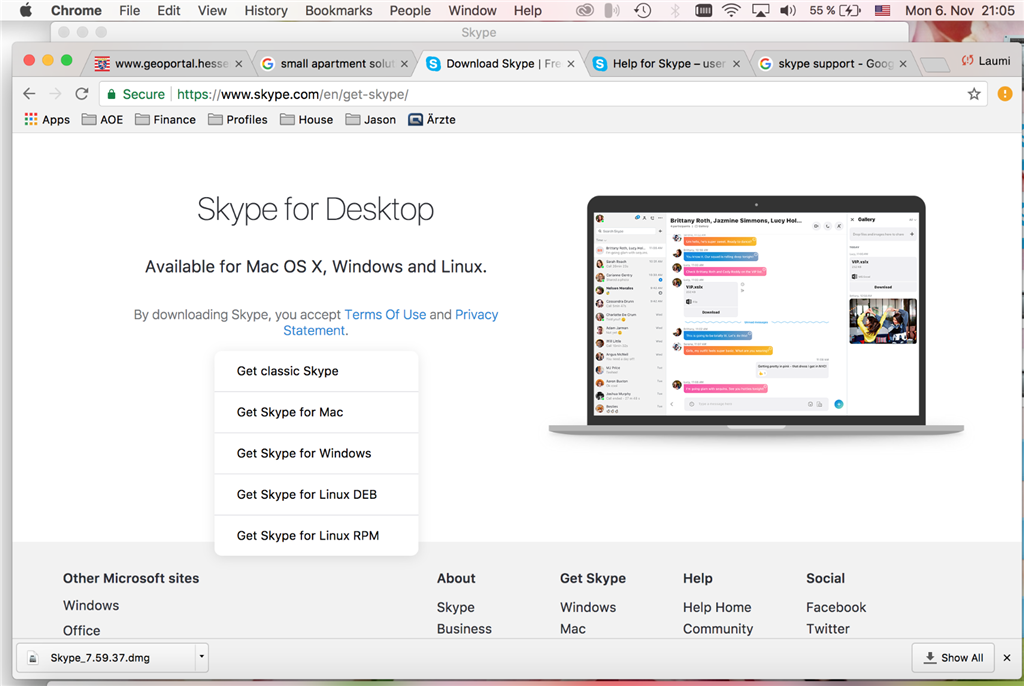Open the Skype_7.59.37.dmg download options arrow
Screen dimensions: 1024x686
point(202,657)
